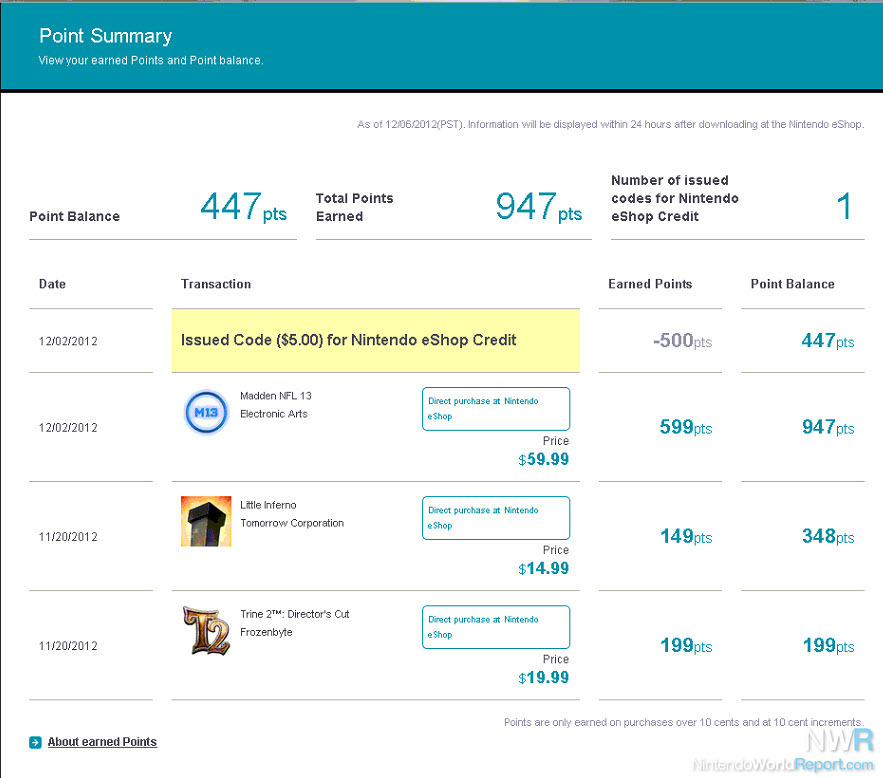The height and width of the screenshot is (778, 883).
Task: Click the Number of issued codes label
Action: 675,198
